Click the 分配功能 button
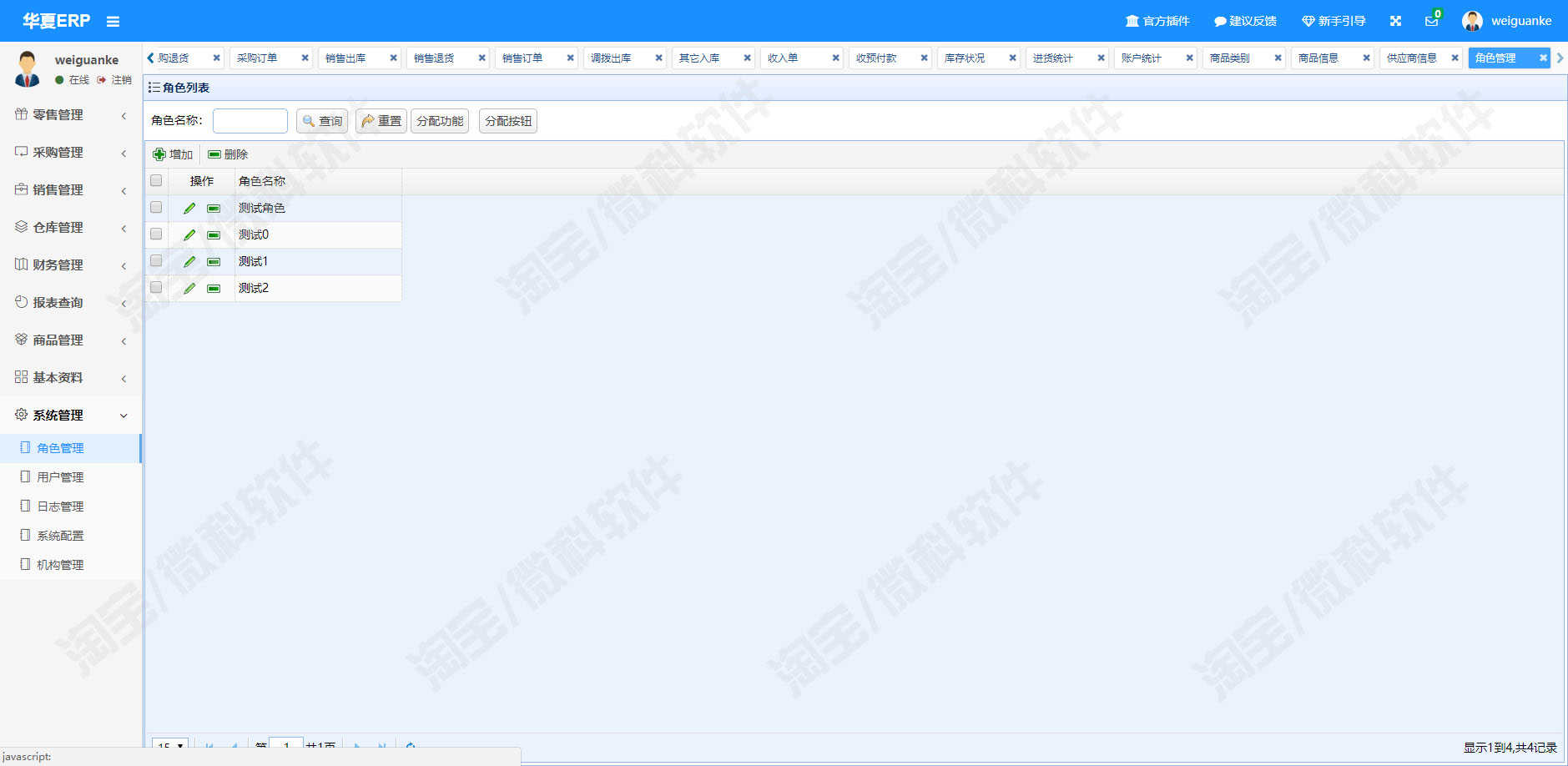 (440, 121)
